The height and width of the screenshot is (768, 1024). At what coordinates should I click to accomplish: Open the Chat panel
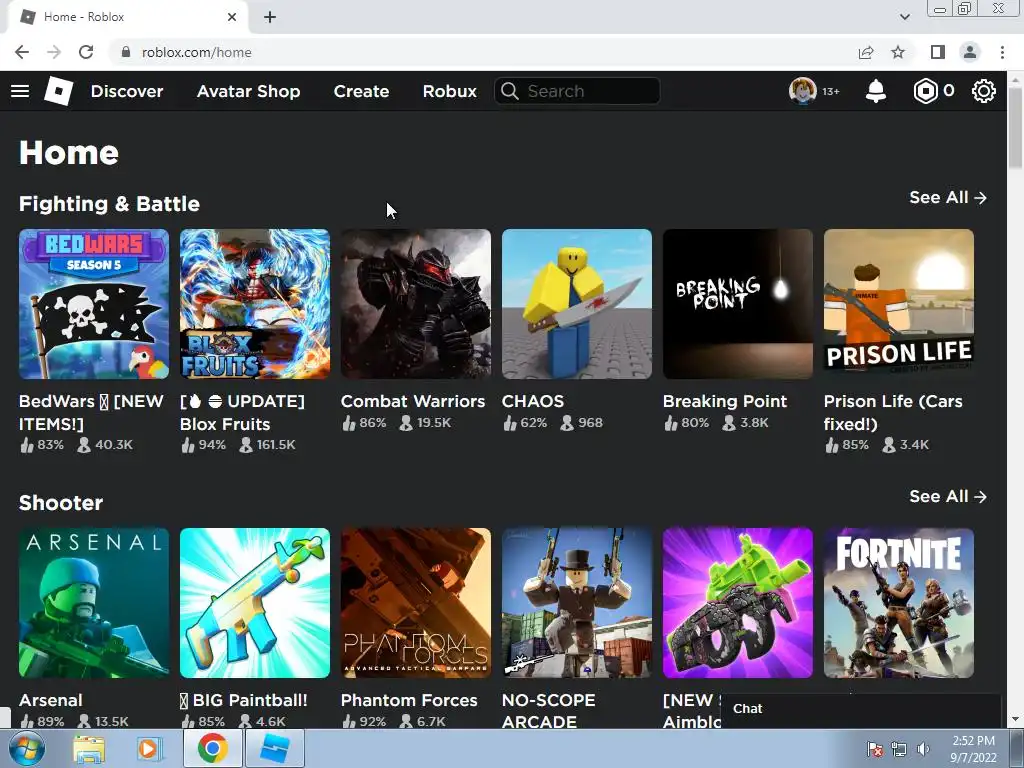861,709
